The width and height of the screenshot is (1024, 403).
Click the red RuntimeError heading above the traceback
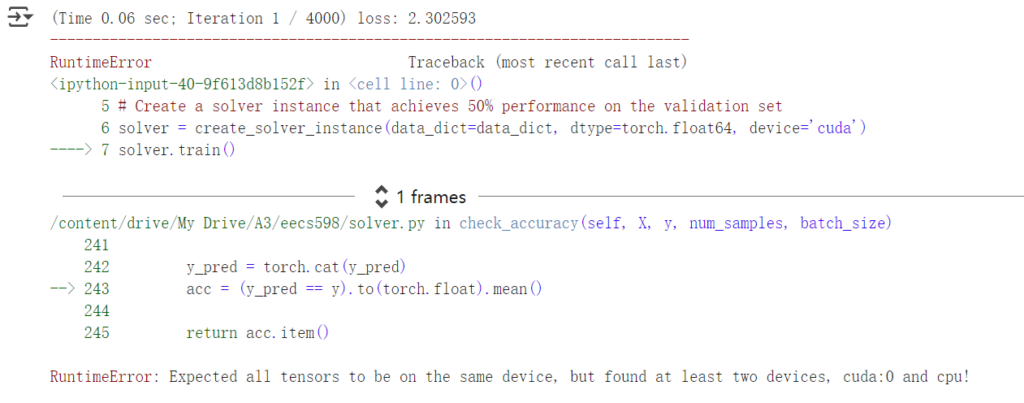coord(101,63)
